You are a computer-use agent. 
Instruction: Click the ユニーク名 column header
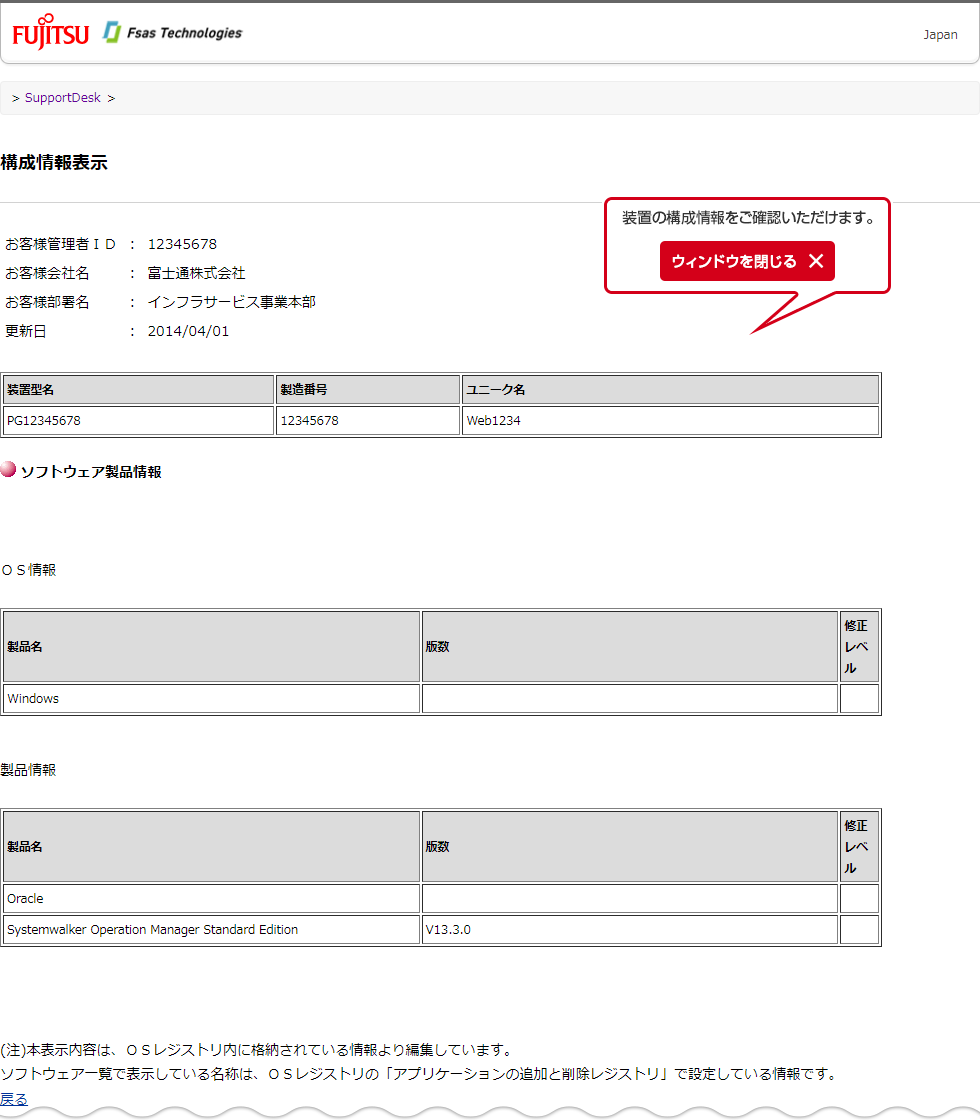tap(670, 389)
